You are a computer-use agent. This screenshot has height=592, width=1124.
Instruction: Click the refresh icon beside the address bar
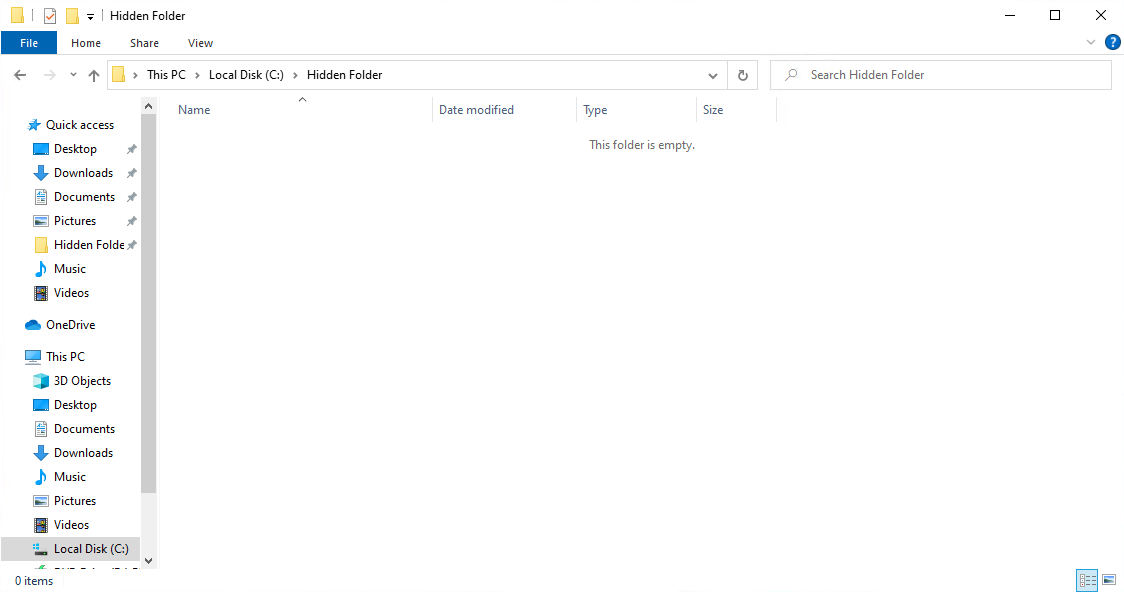741,74
